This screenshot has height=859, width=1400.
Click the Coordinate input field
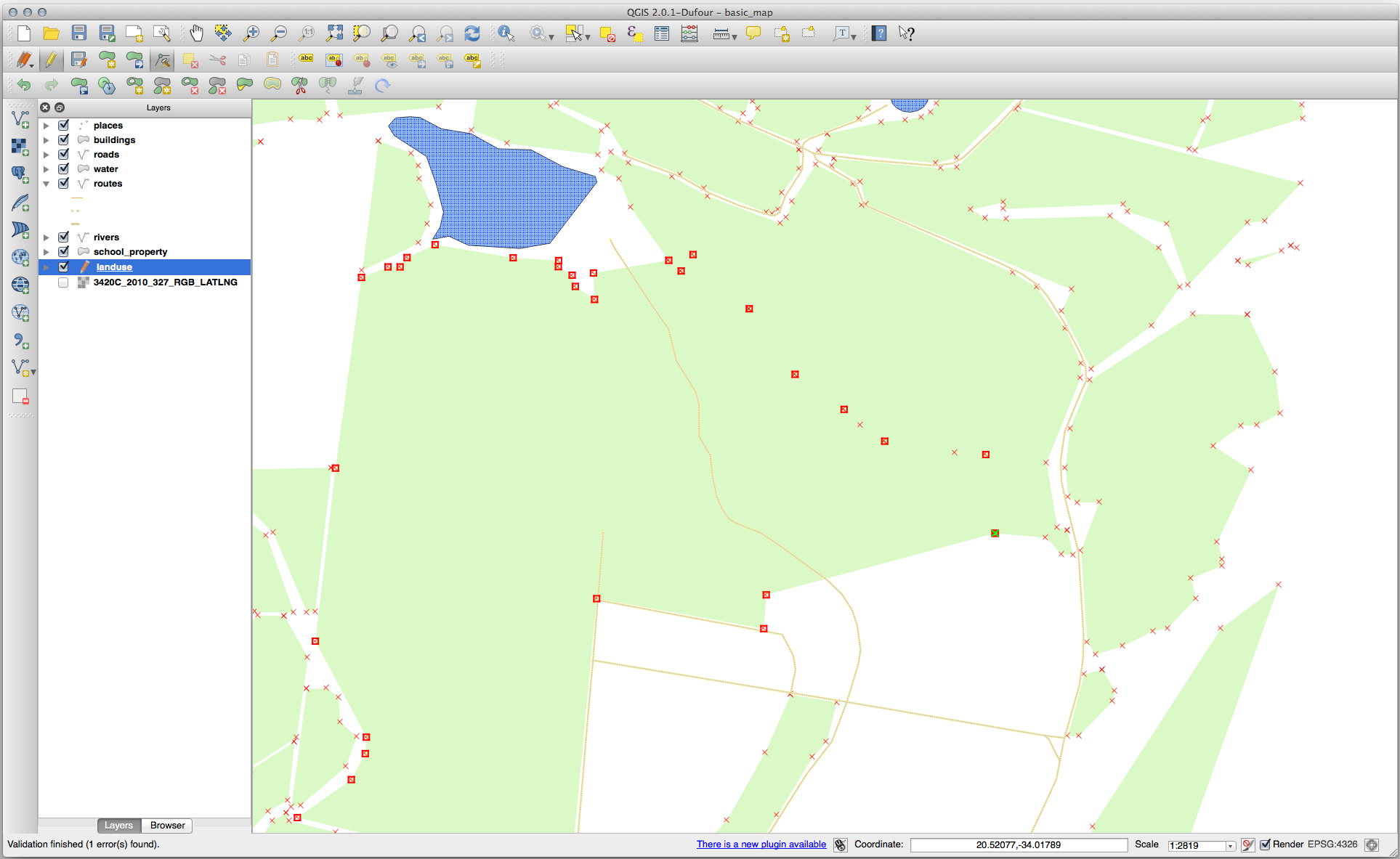pyautogui.click(x=1018, y=845)
